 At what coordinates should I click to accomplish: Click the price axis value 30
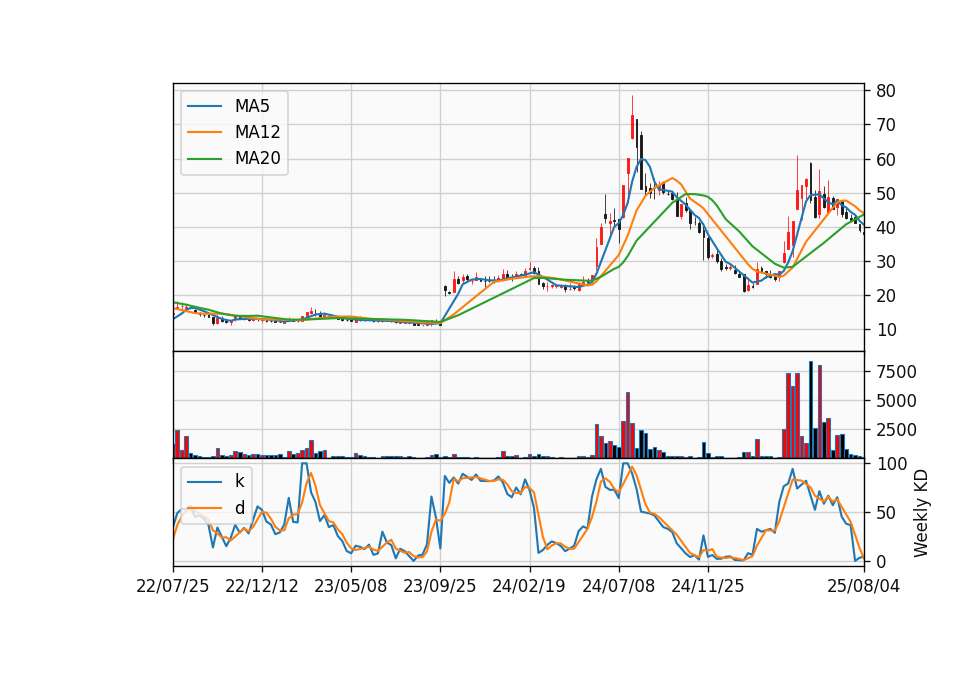(x=886, y=262)
